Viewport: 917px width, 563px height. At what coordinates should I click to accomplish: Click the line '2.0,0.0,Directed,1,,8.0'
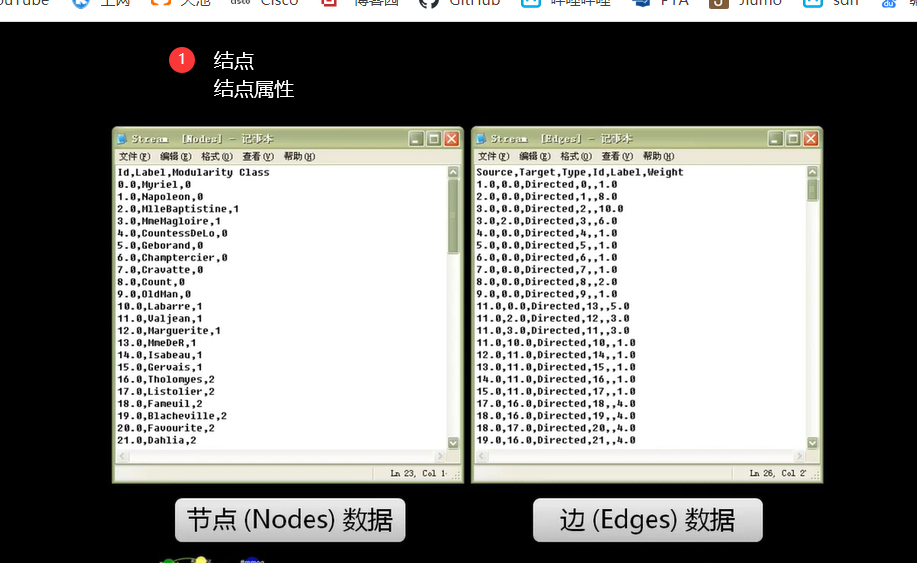(546, 197)
